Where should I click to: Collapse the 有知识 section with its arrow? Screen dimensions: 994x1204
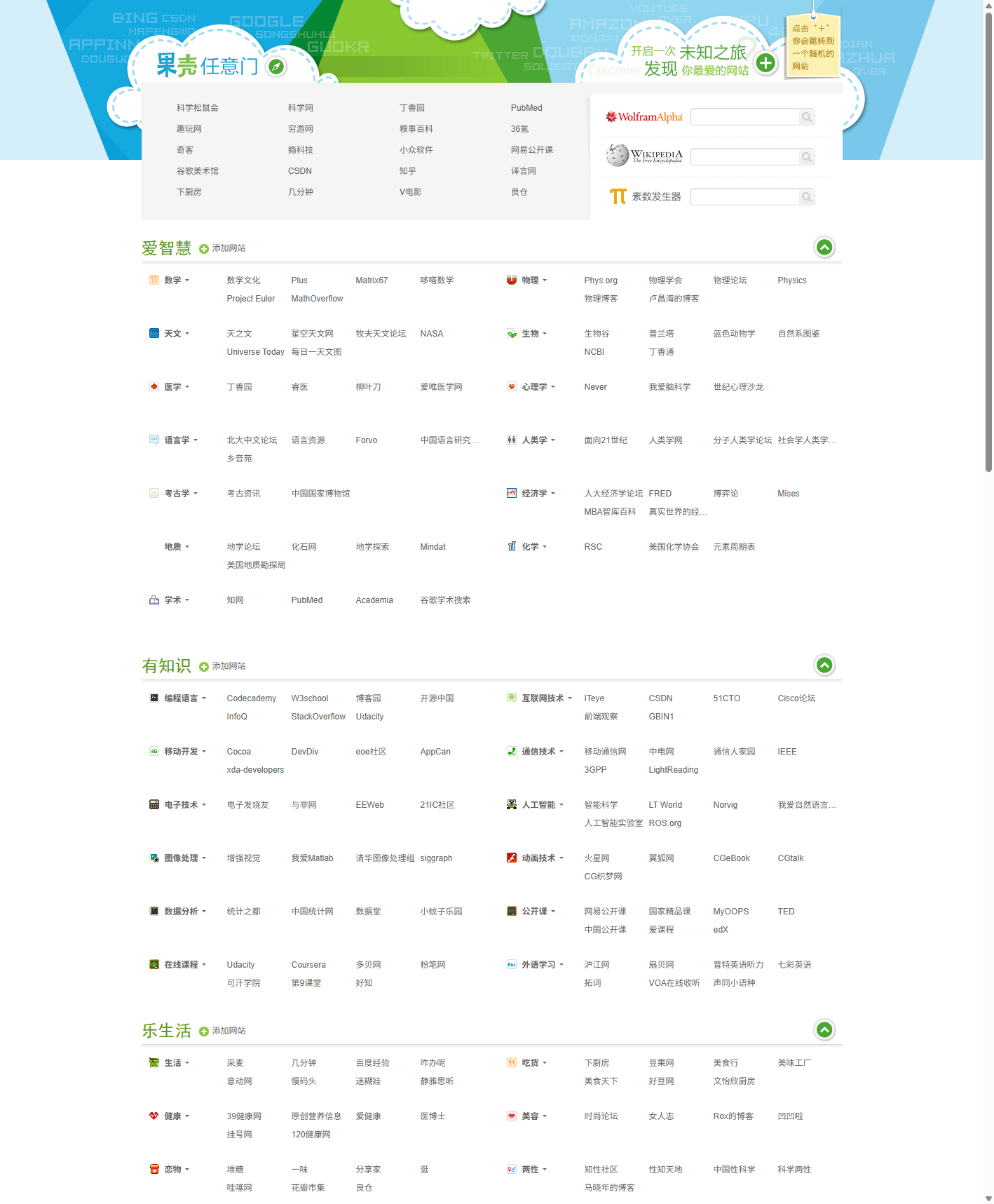[x=824, y=665]
